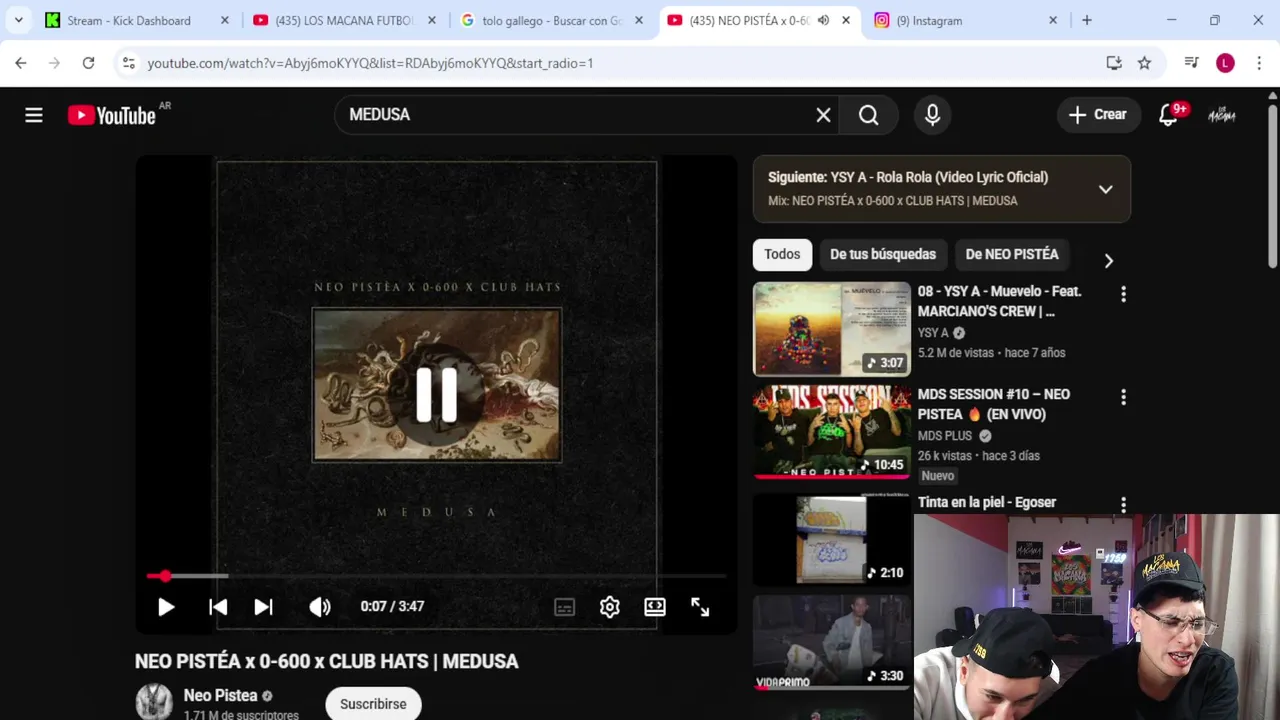Open the account avatar menu

[x=1222, y=115]
